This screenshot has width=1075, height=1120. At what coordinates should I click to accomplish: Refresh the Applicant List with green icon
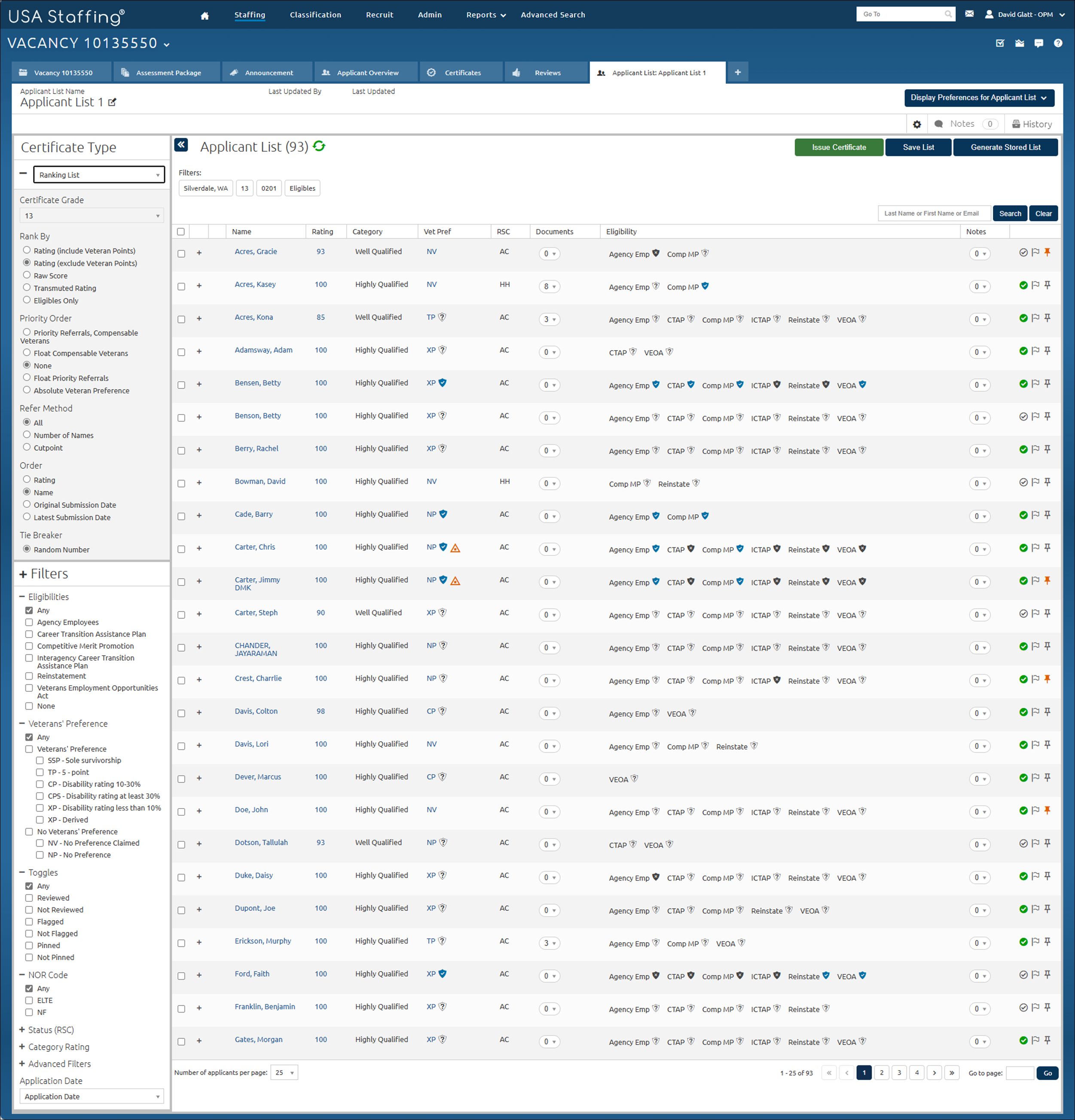319,146
